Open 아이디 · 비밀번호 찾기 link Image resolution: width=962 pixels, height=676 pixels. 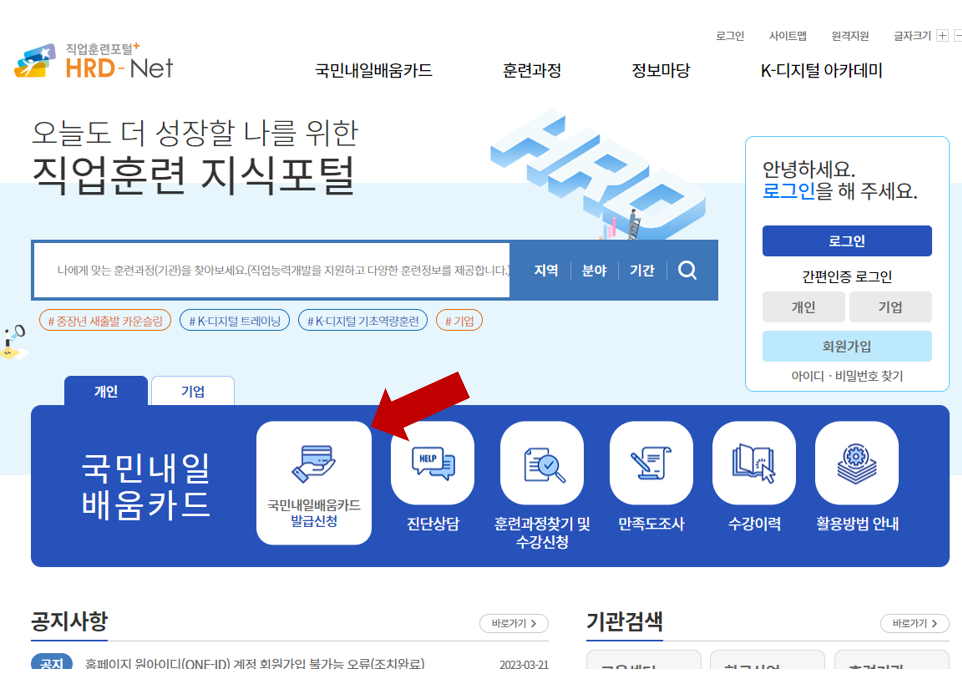[847, 375]
